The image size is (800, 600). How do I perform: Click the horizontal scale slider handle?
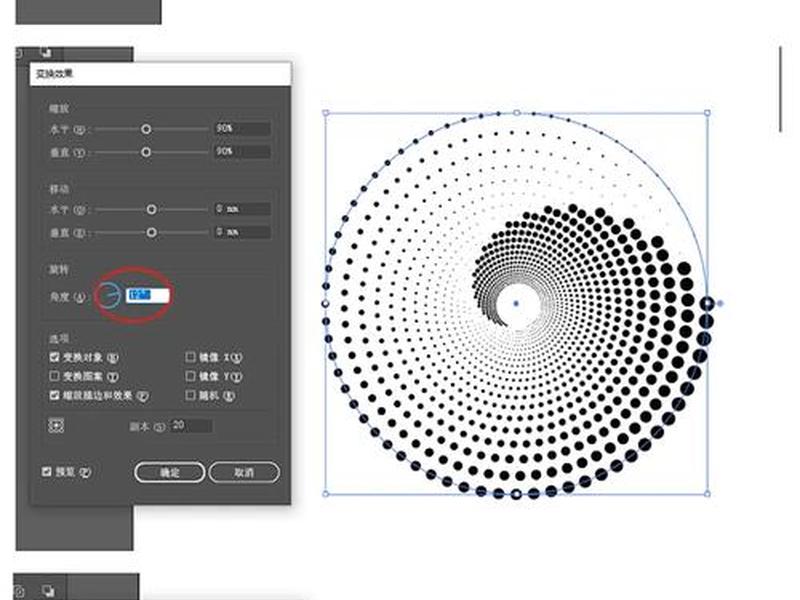(x=146, y=129)
